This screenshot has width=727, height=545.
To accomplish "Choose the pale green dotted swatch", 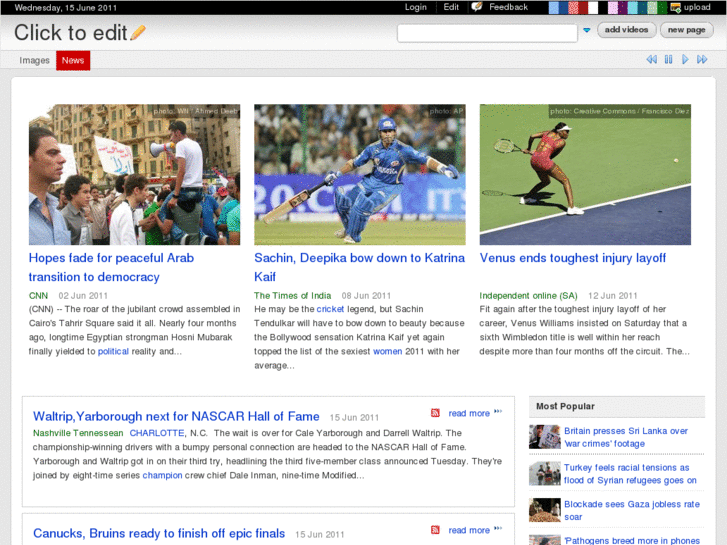I will [x=652, y=7].
